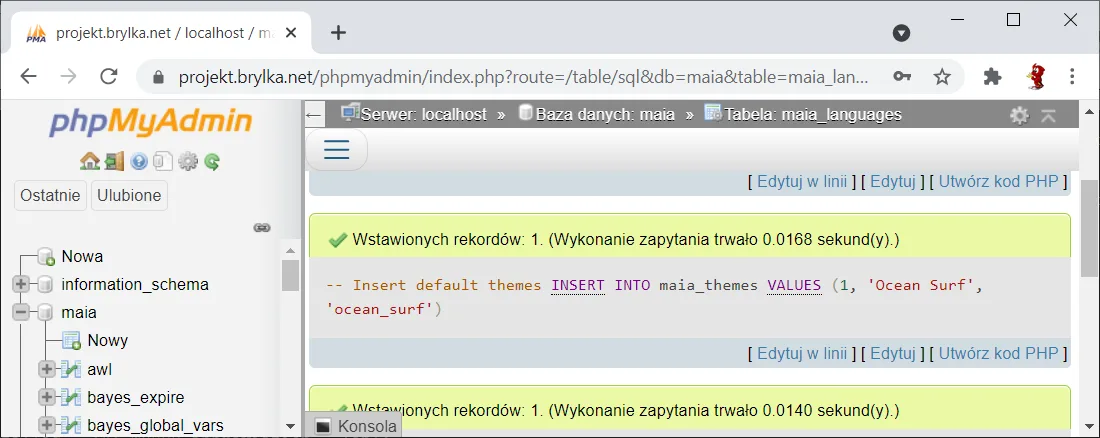Screen dimensions: 1100x438
Task: Click the INSERT keyword in the SQL query
Action: (x=578, y=285)
